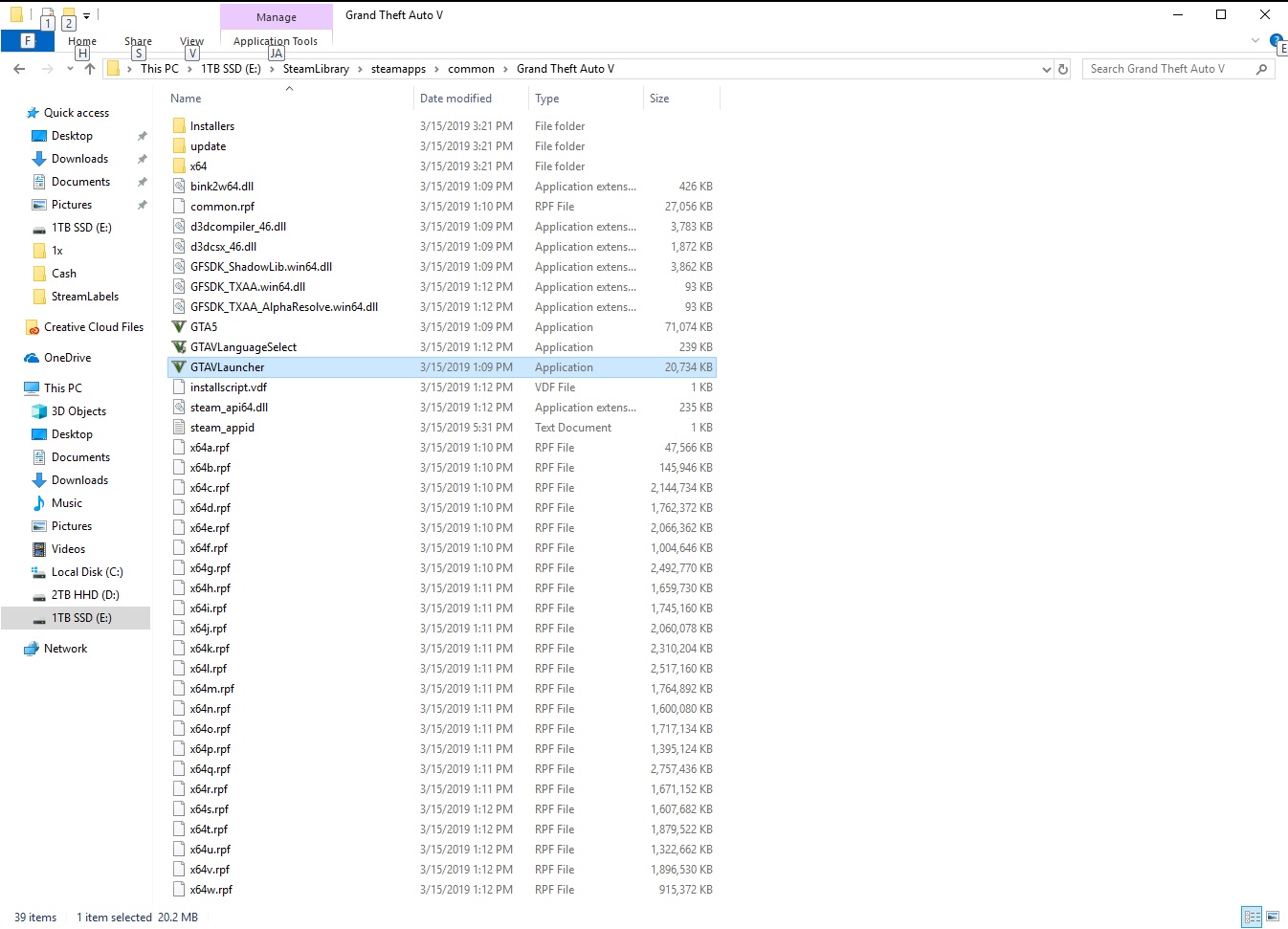Open the Share ribbon tab
The image size is (1288, 929).
[x=138, y=41]
